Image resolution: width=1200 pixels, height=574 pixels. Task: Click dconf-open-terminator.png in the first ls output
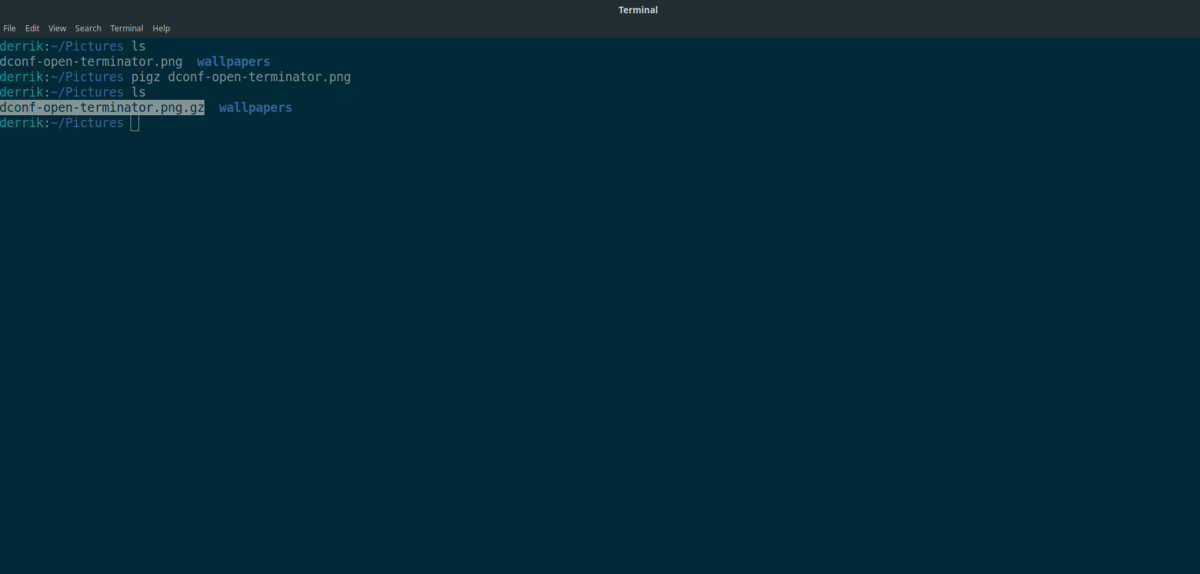[91, 62]
